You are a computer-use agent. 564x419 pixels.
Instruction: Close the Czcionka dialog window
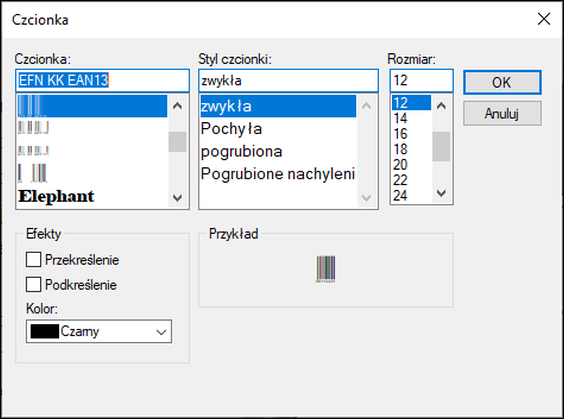click(x=544, y=19)
